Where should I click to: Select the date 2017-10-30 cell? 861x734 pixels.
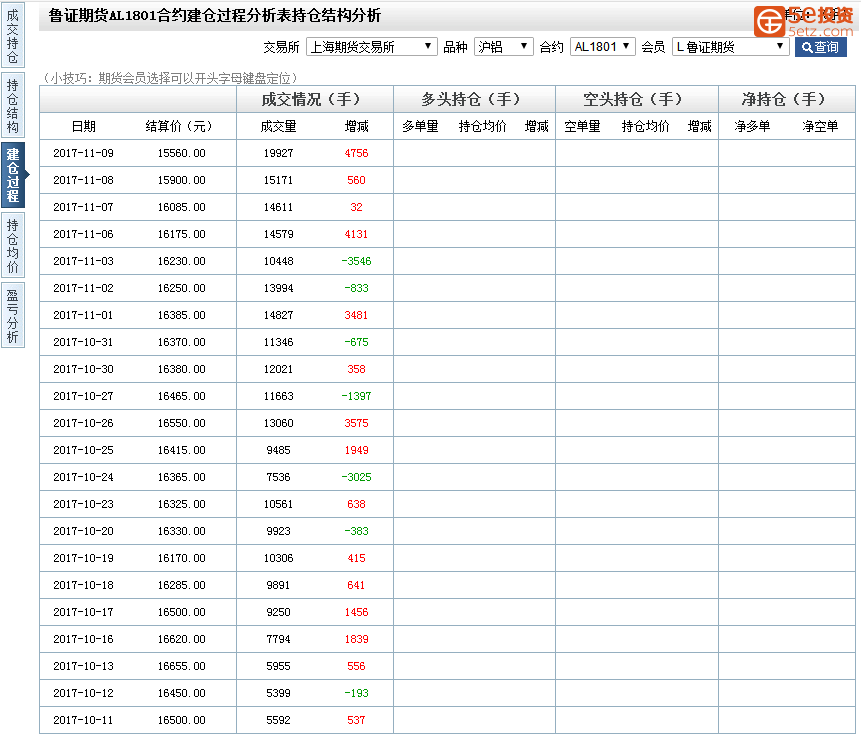(83, 369)
